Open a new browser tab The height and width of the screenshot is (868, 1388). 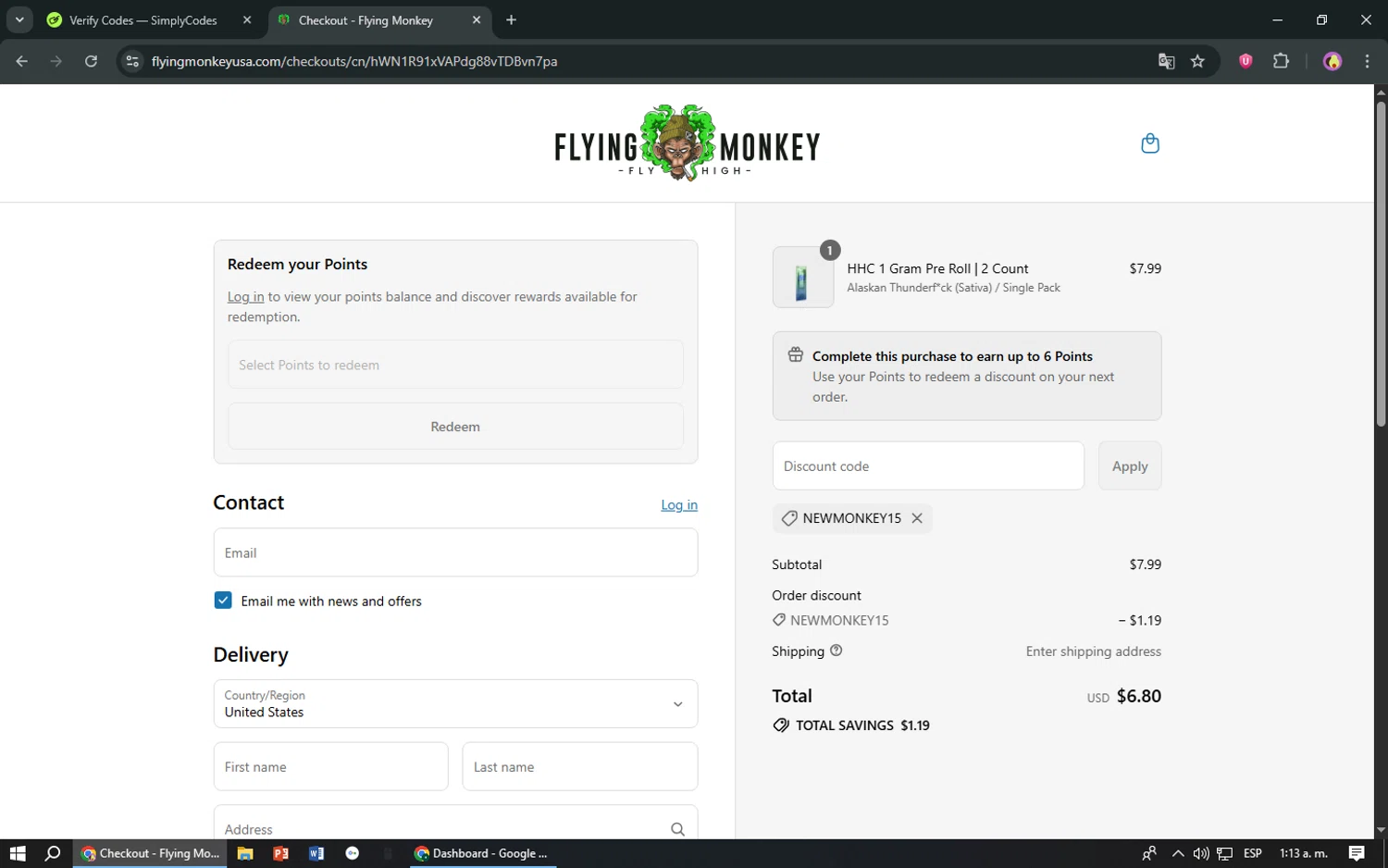[511, 19]
